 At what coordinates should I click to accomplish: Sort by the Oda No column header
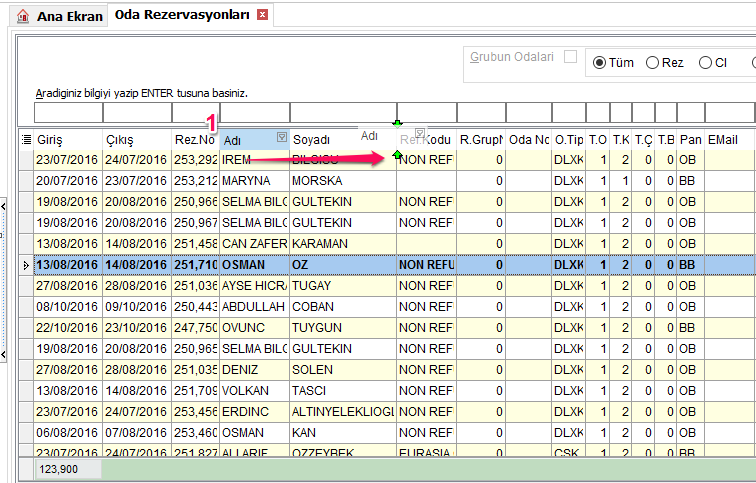(528, 140)
